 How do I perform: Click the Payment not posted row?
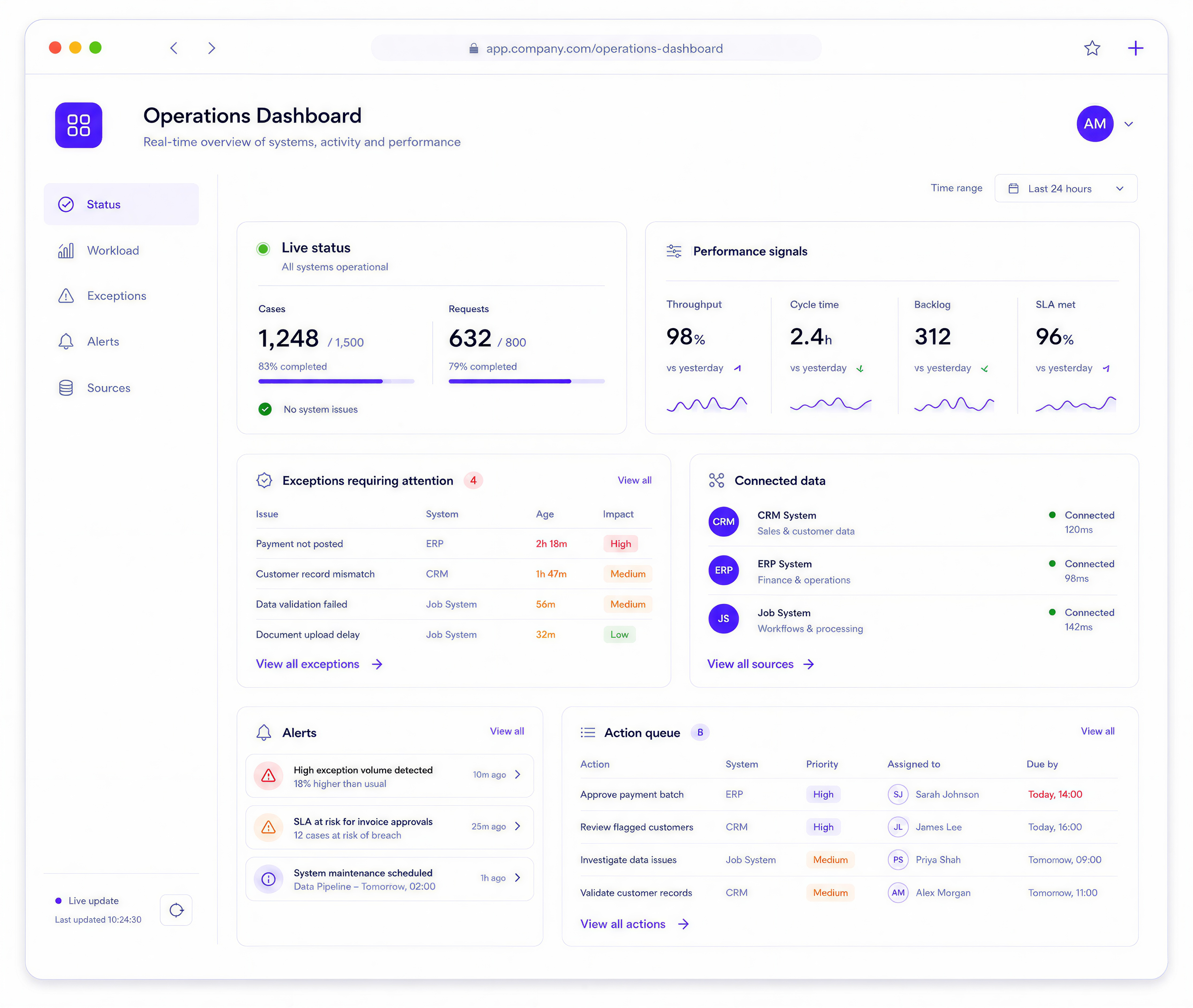pyautogui.click(x=454, y=544)
